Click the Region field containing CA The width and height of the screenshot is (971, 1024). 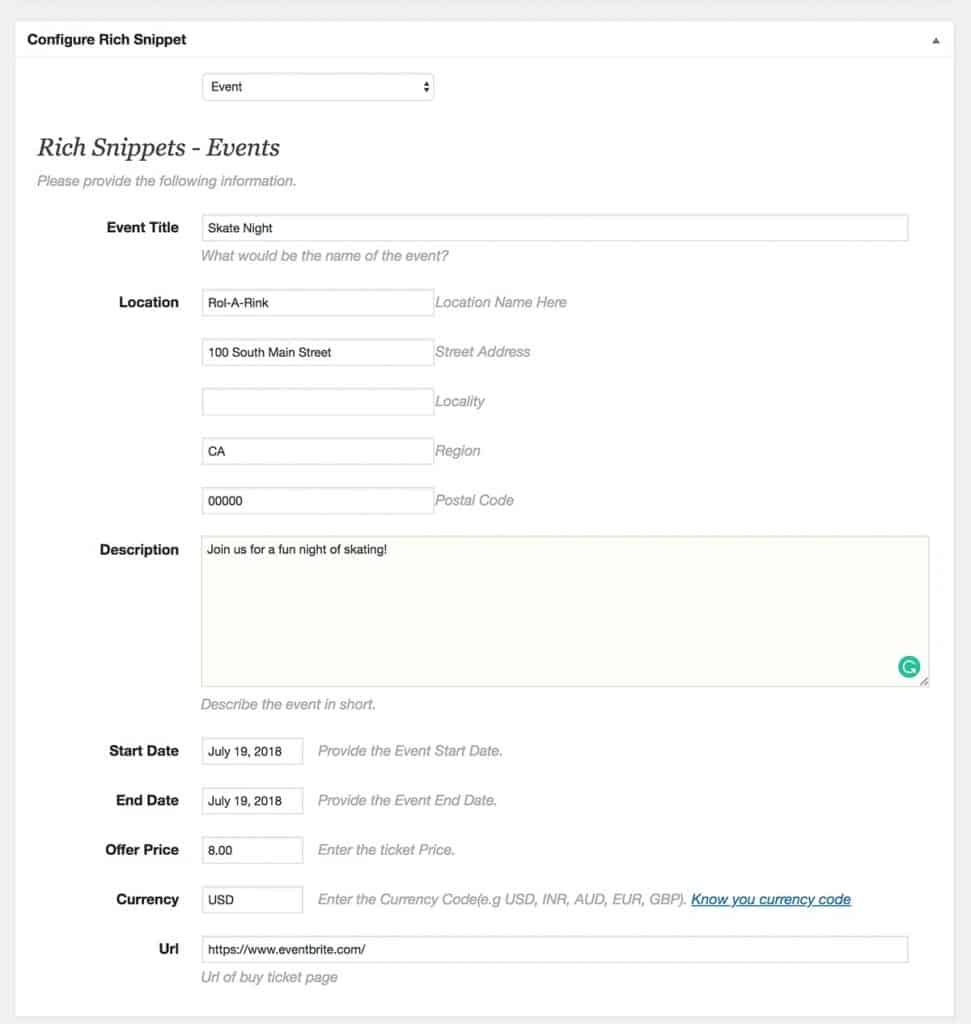[x=317, y=451]
